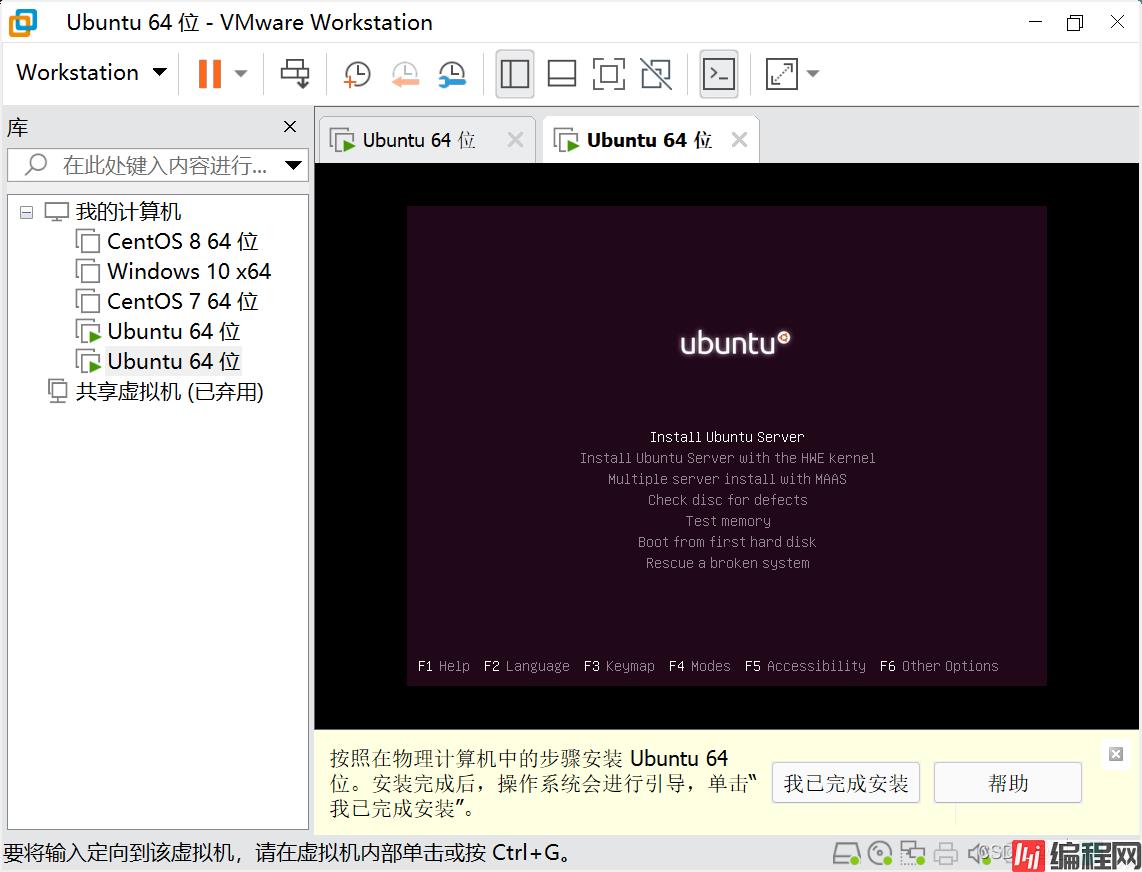Viewport: 1142px width, 872px height.
Task: Select CentOS 8 64 位 in library
Action: pos(182,241)
